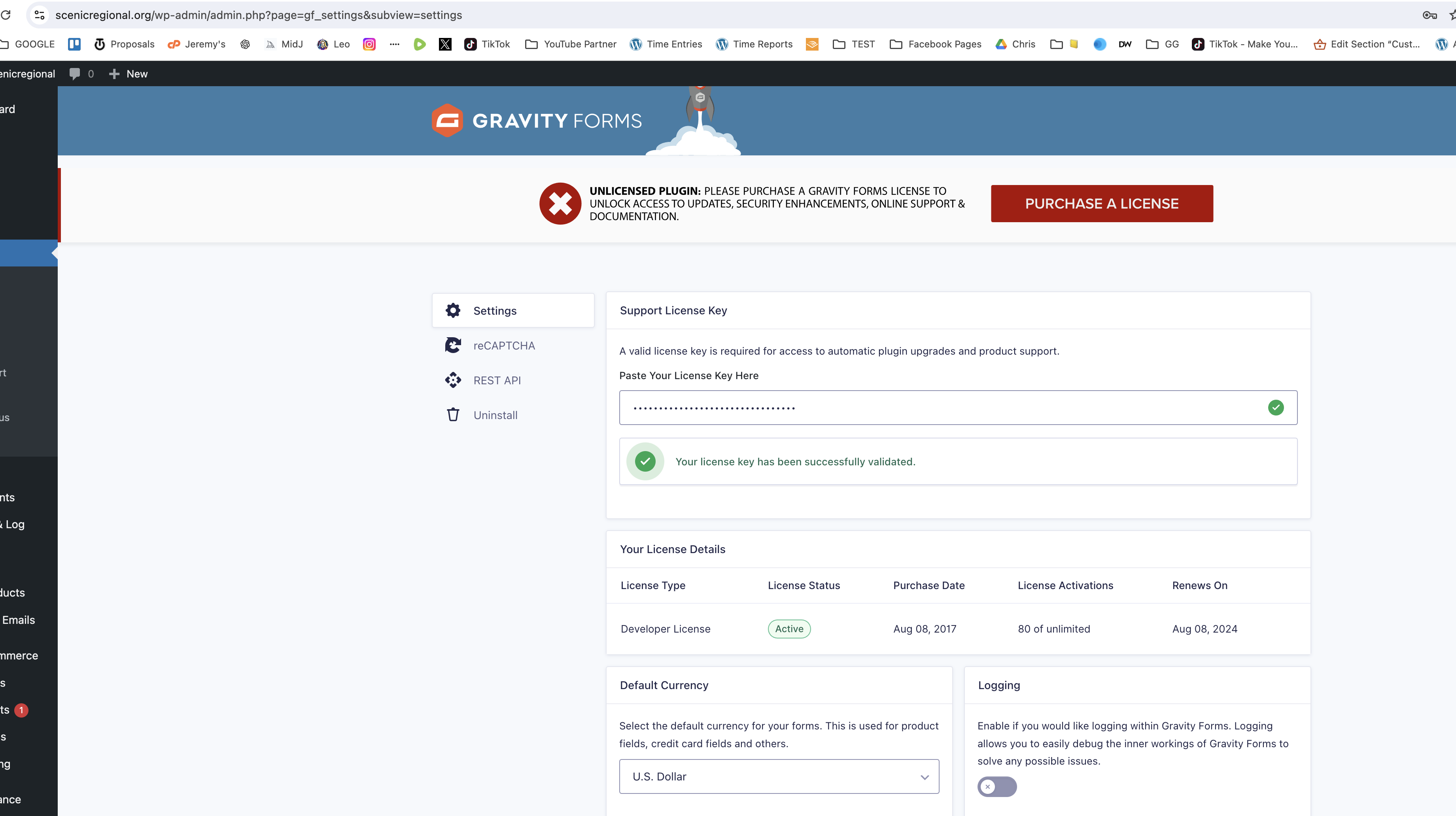Image resolution: width=1456 pixels, height=816 pixels.
Task: Click the comments bubble icon in admin bar
Action: [75, 74]
